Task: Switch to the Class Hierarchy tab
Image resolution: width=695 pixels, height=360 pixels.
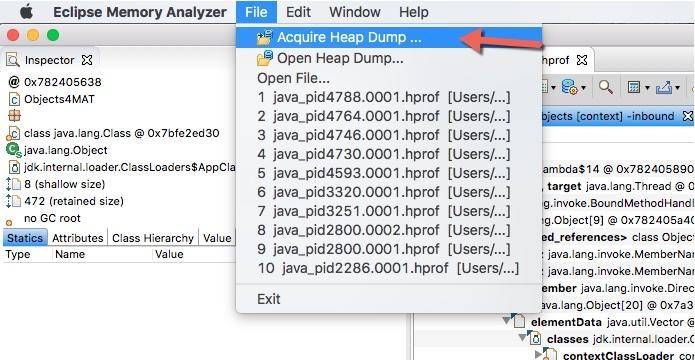Action: tap(153, 238)
